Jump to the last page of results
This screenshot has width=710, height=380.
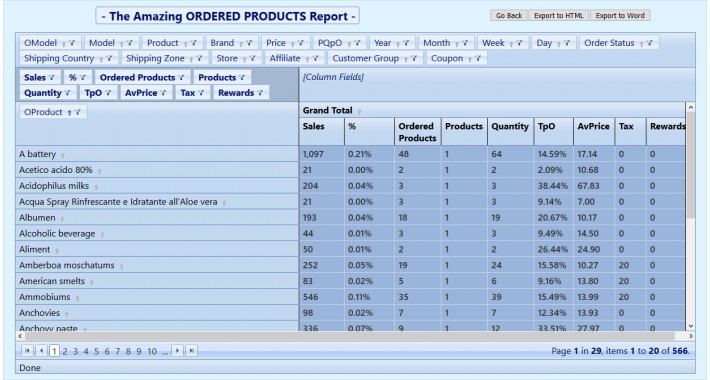(192, 351)
